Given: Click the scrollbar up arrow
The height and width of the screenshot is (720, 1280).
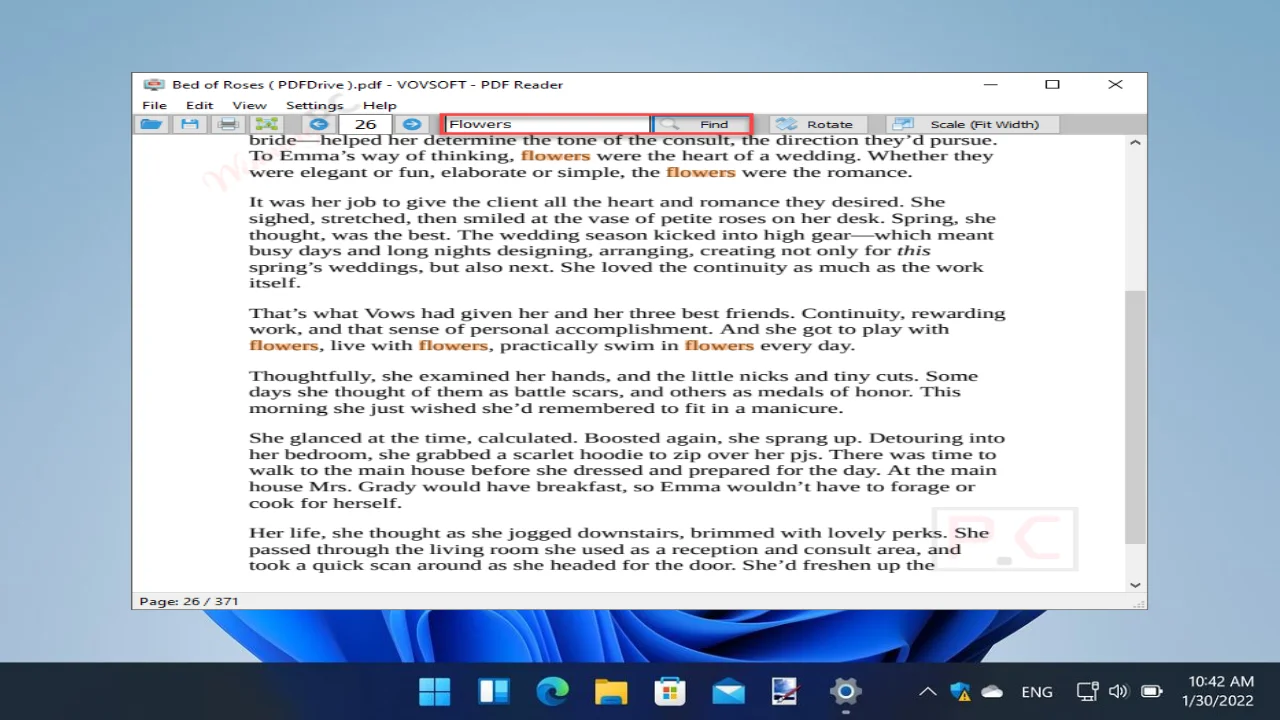Looking at the screenshot, I should tap(1135, 143).
